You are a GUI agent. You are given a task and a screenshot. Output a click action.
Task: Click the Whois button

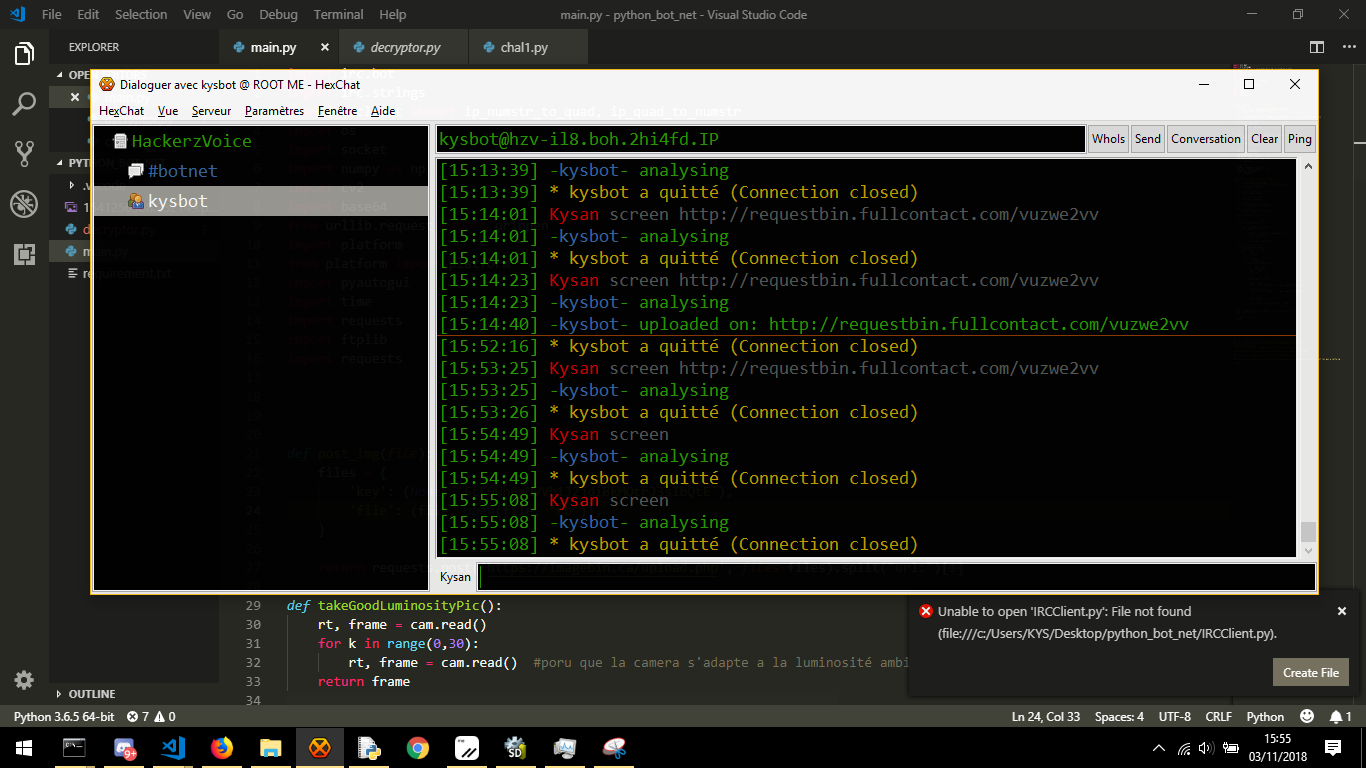coord(1108,139)
